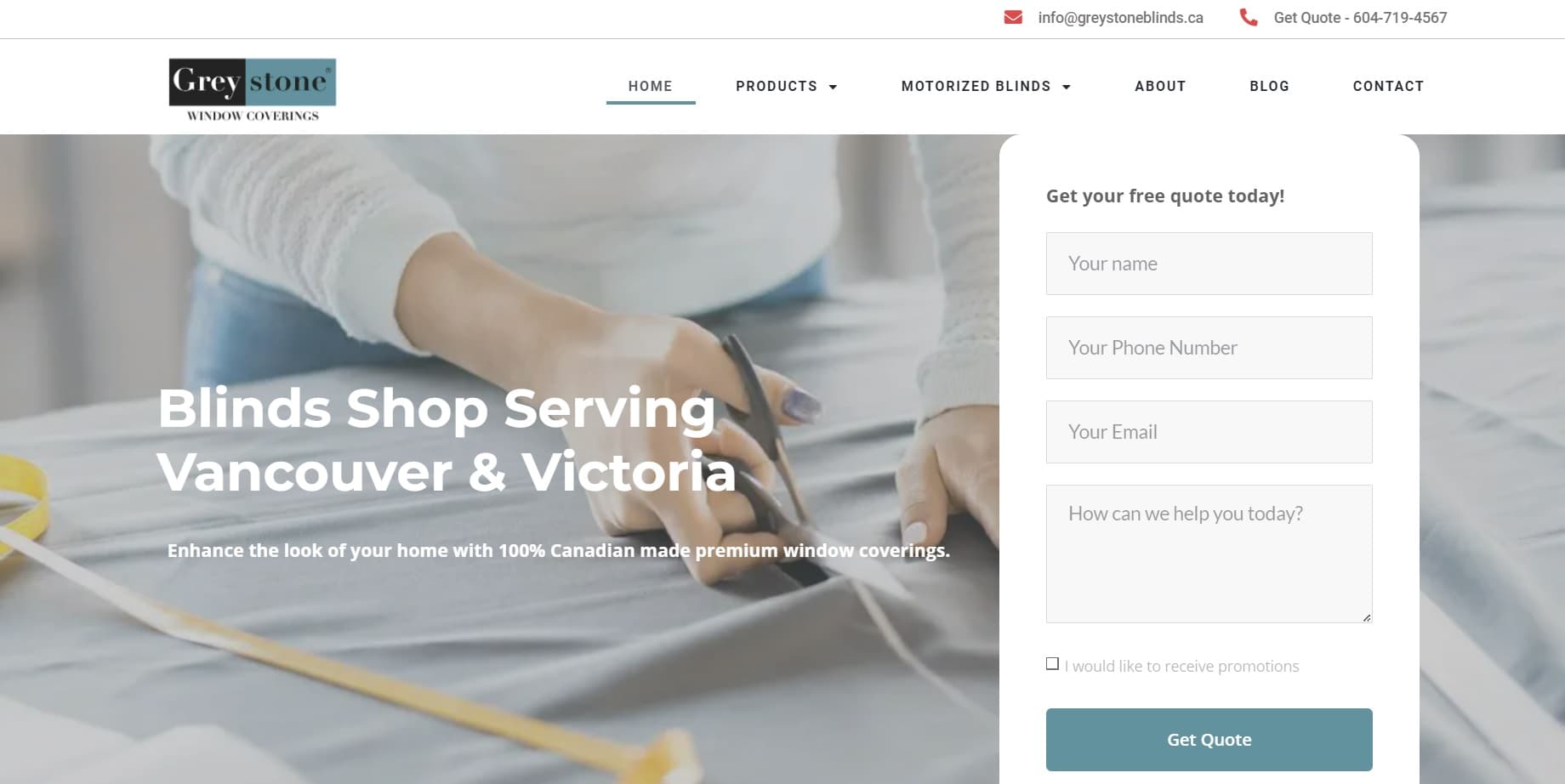
Task: Open the Motorized Blinds menu item
Action: (x=976, y=86)
